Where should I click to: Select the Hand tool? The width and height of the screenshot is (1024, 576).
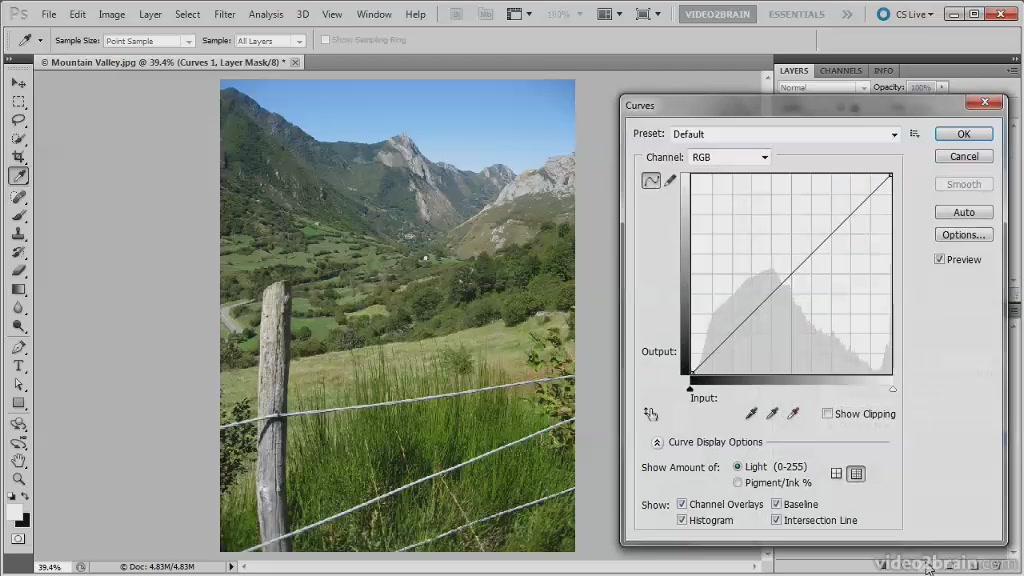(x=18, y=461)
